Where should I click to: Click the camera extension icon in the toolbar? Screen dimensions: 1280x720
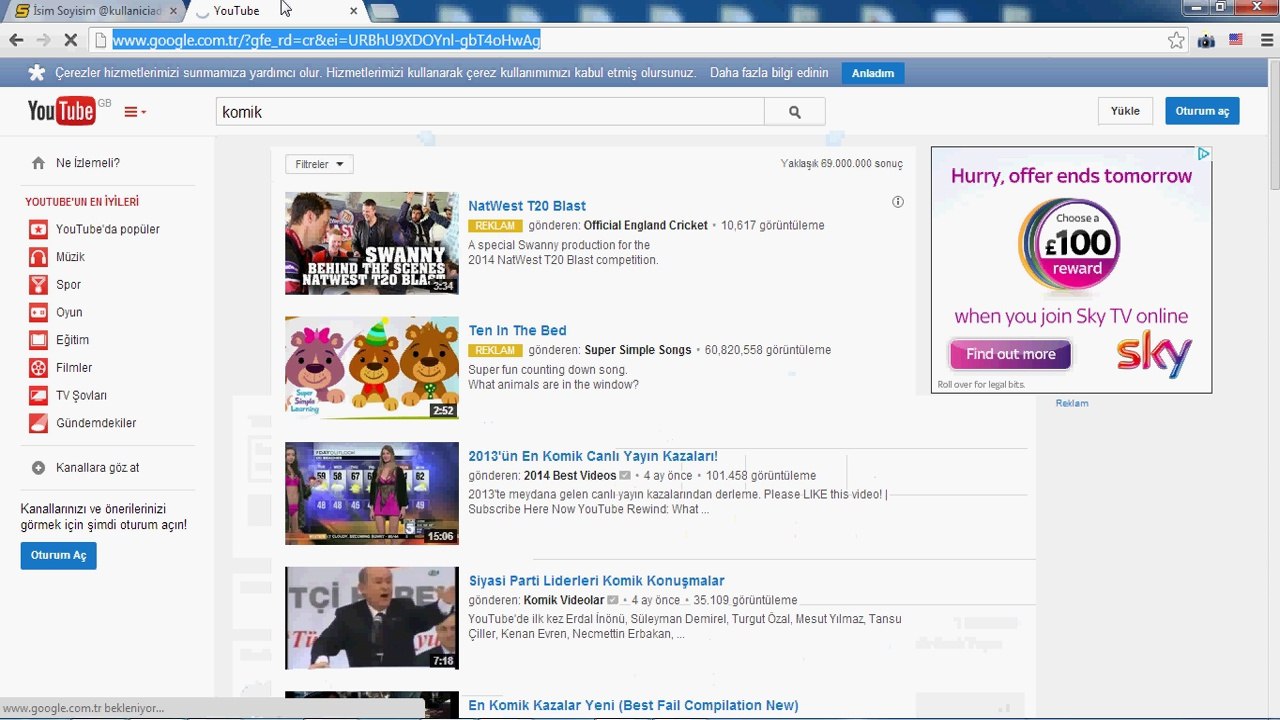(x=1206, y=40)
